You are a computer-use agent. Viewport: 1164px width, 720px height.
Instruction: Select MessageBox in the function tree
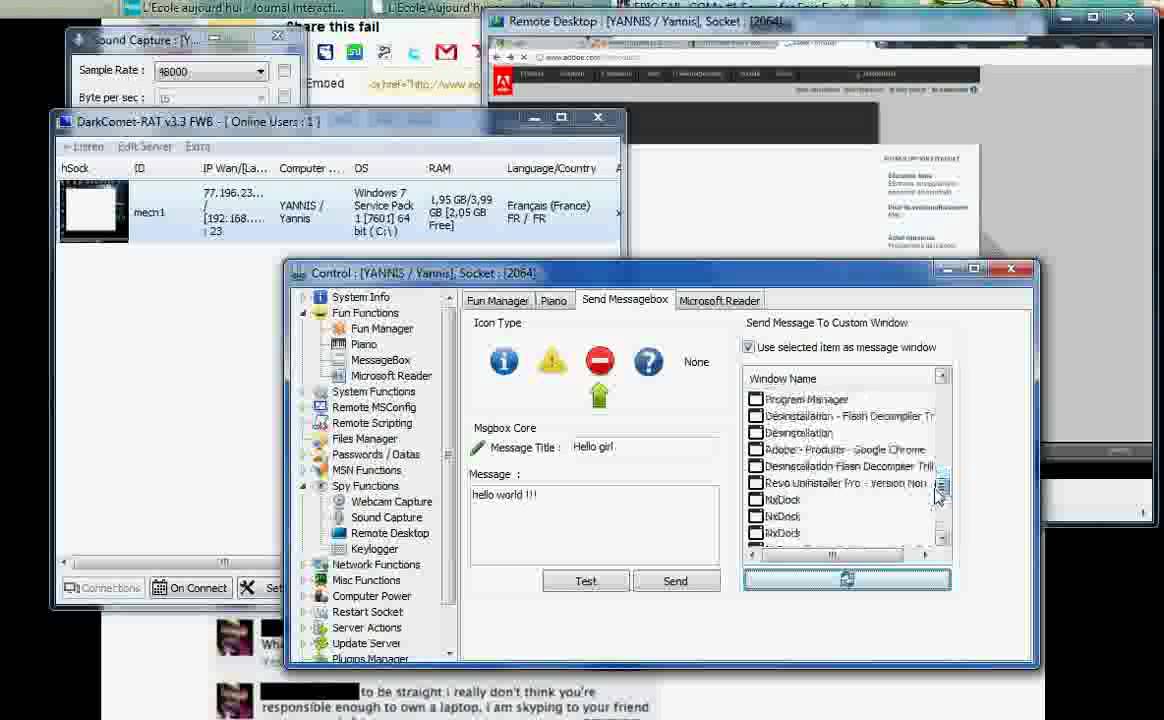[x=380, y=360]
